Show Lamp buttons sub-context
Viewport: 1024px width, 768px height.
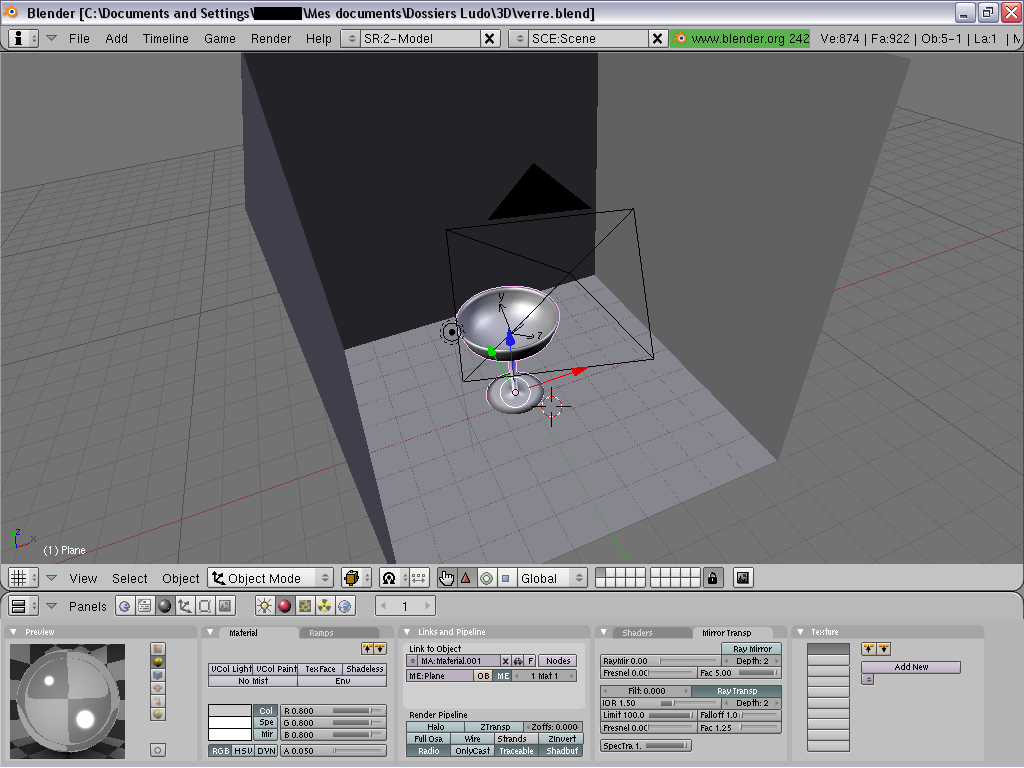coord(264,606)
